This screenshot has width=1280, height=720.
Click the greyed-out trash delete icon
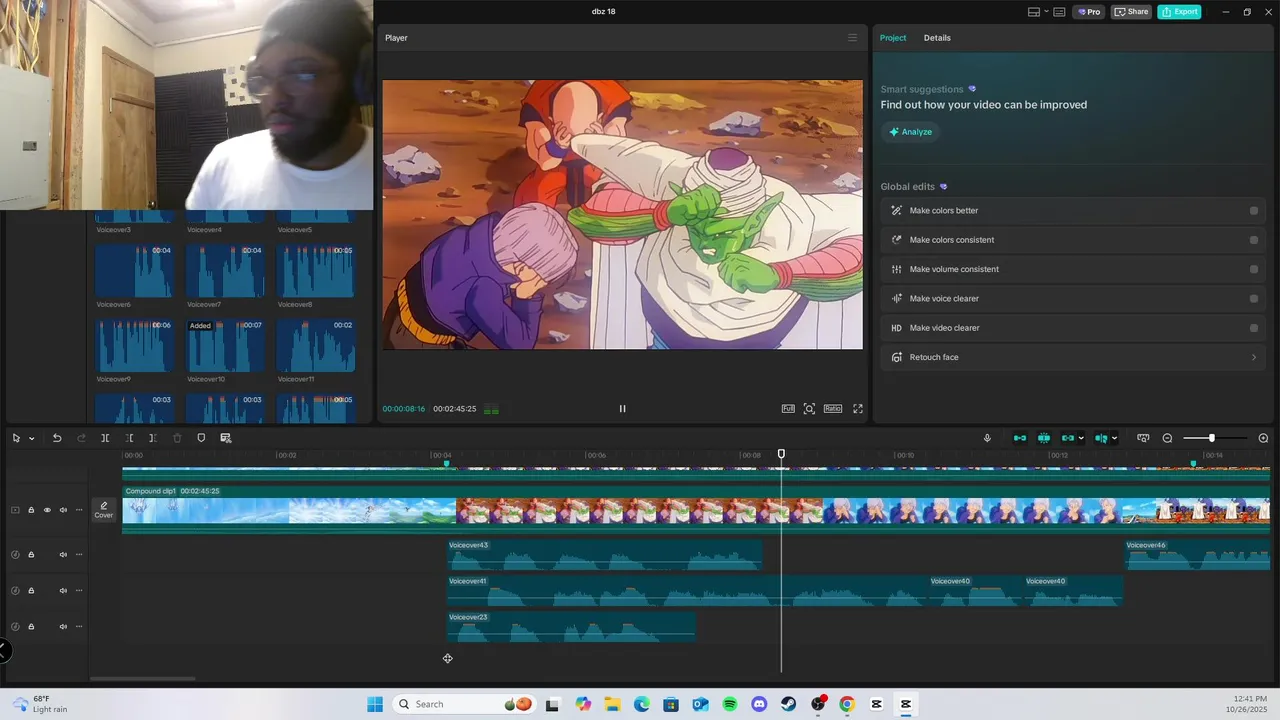(x=177, y=438)
